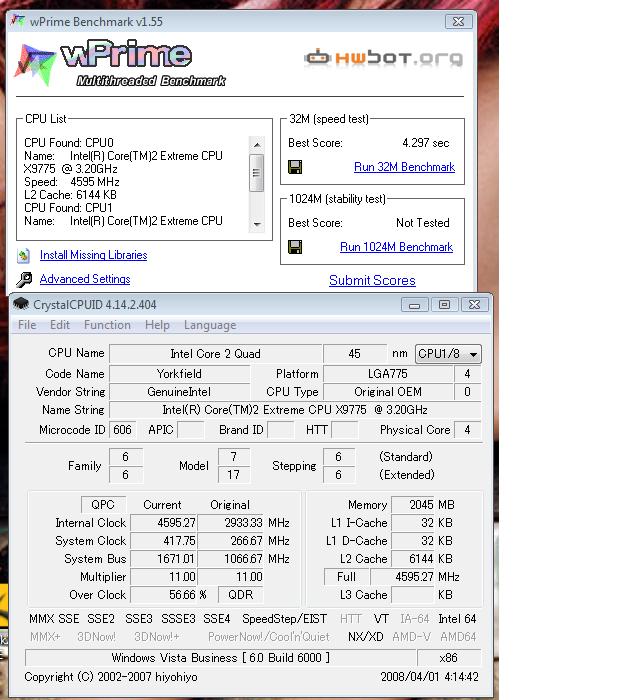Click the save icon beside Run 32M Benchmark

[x=295, y=167]
